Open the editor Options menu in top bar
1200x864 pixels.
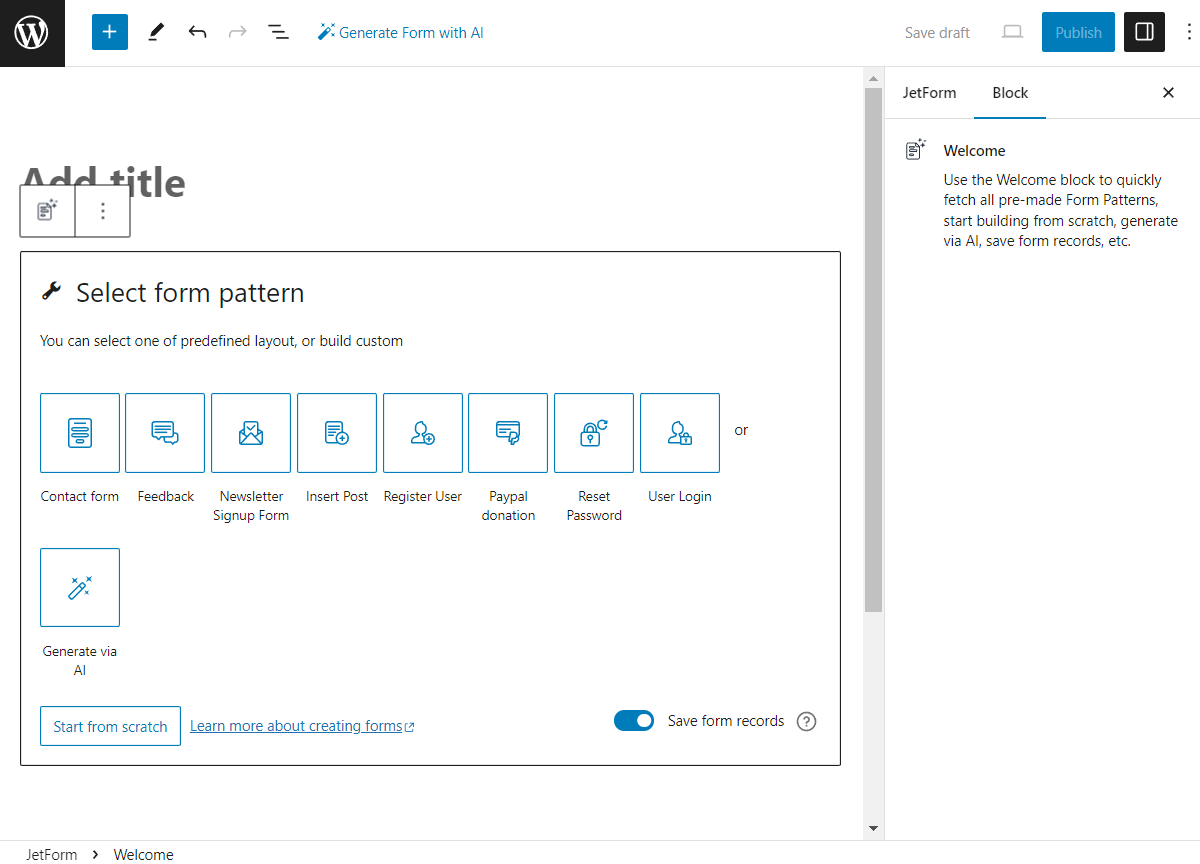pyautogui.click(x=1188, y=32)
